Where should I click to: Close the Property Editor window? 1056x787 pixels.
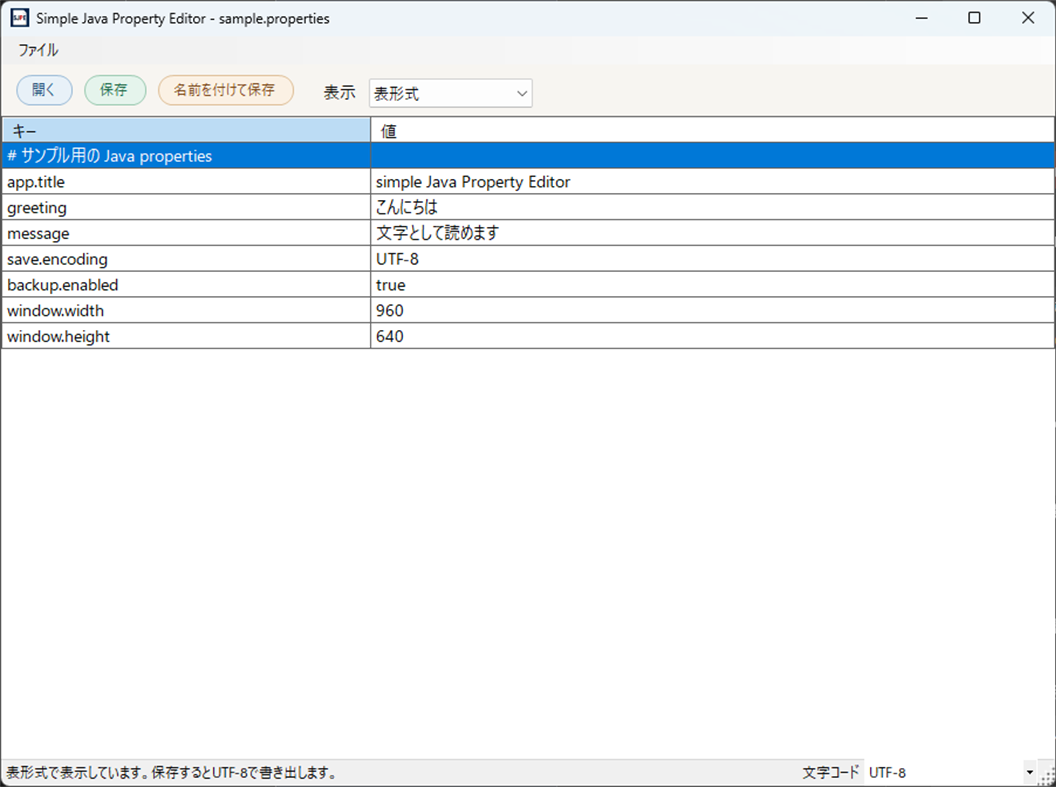click(1028, 18)
